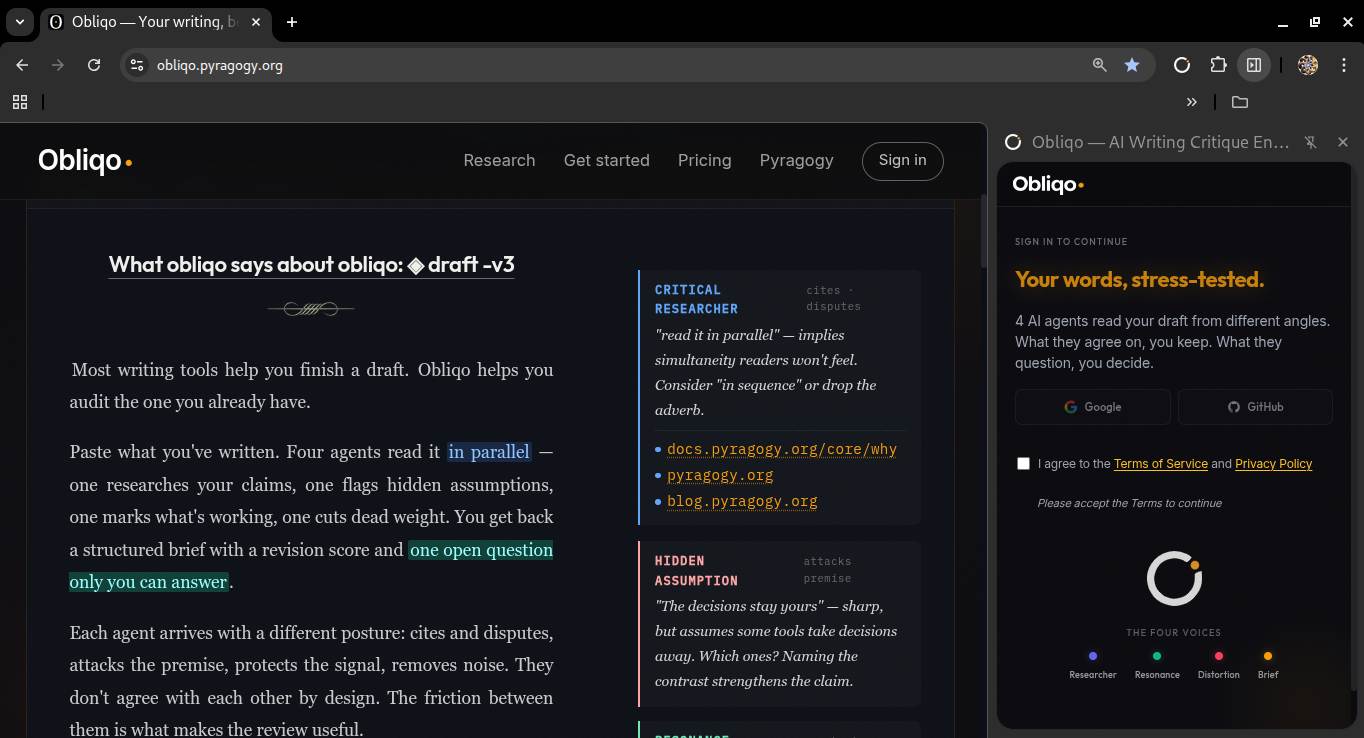Image resolution: width=1364 pixels, height=738 pixels.
Task: Go back with the browser back arrow
Action: pyautogui.click(x=22, y=65)
